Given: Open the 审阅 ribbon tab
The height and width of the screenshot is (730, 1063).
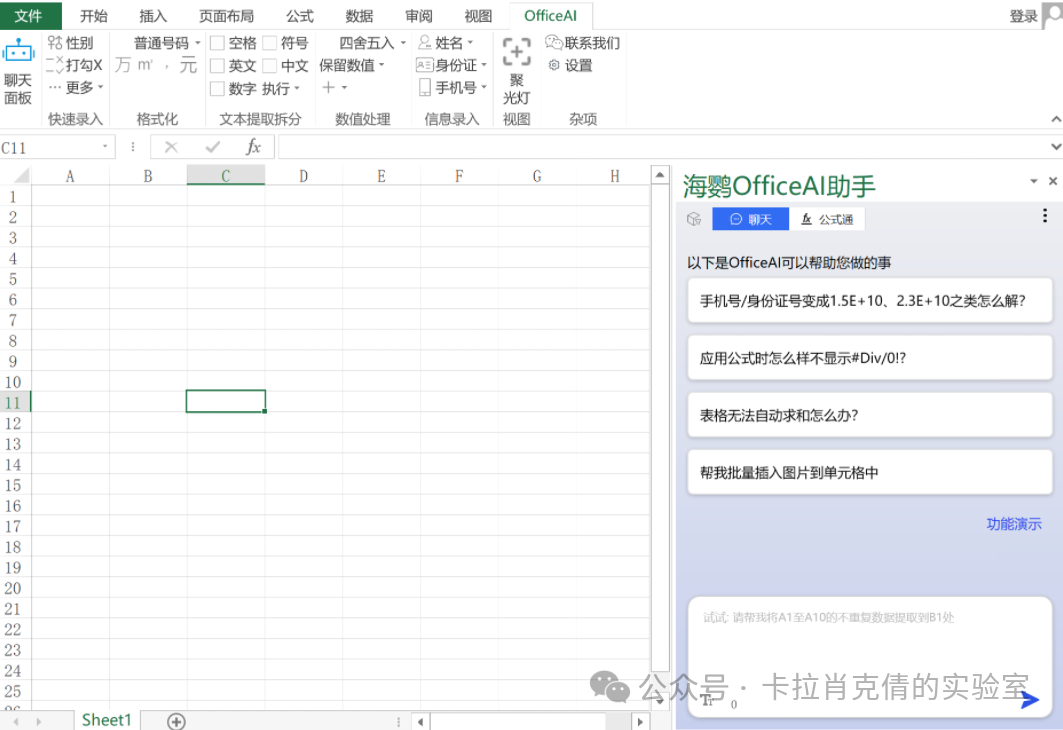Looking at the screenshot, I should [418, 15].
